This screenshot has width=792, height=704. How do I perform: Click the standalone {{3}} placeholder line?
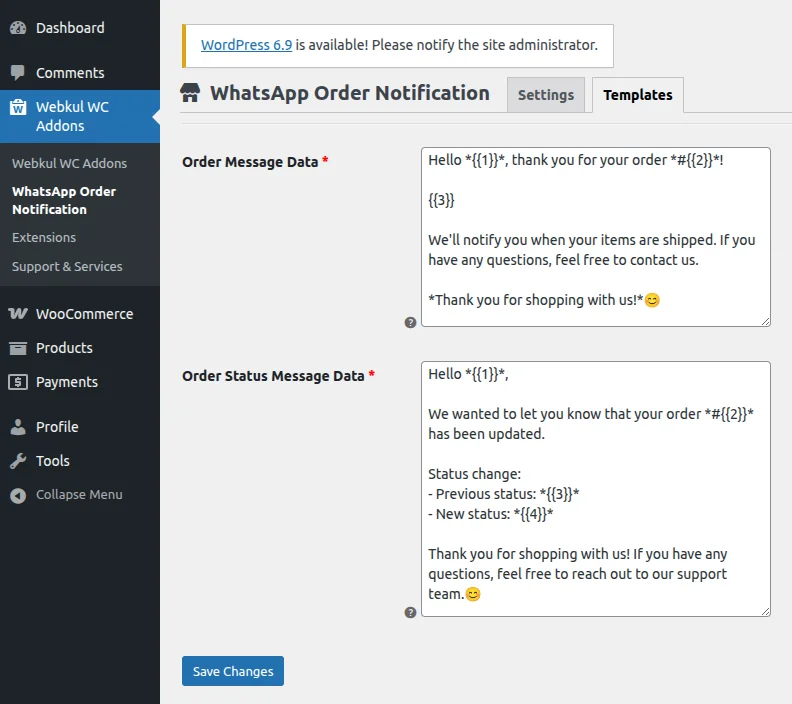tap(441, 200)
